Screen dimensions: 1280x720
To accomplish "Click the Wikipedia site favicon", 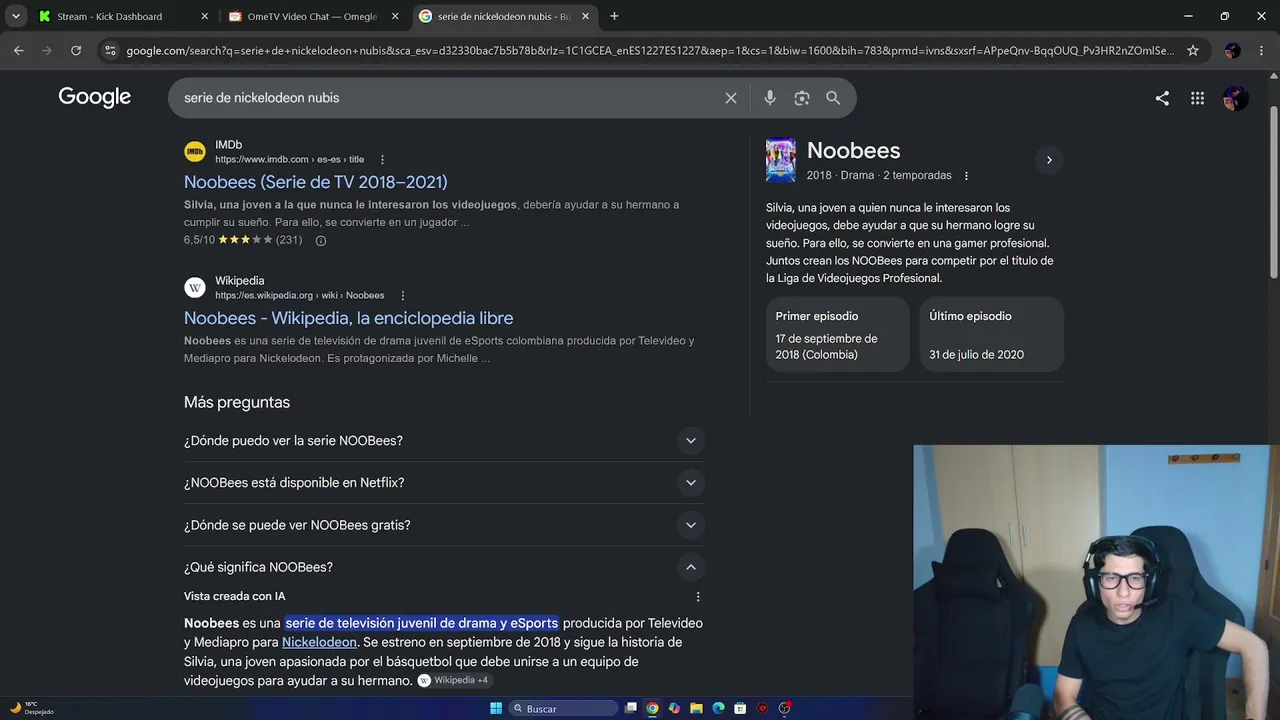I will coord(195,288).
